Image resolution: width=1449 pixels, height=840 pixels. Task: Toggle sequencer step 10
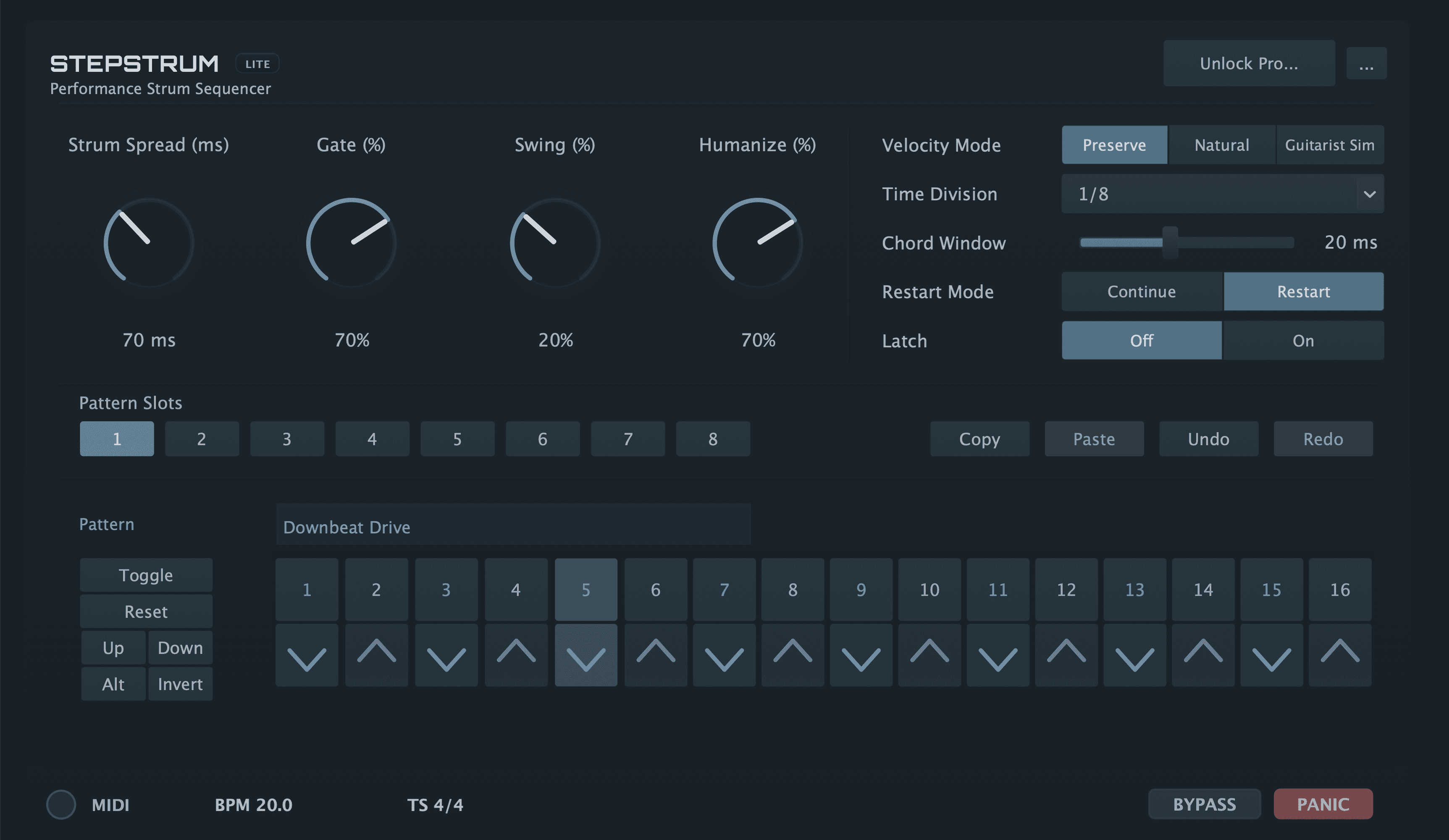pos(929,589)
